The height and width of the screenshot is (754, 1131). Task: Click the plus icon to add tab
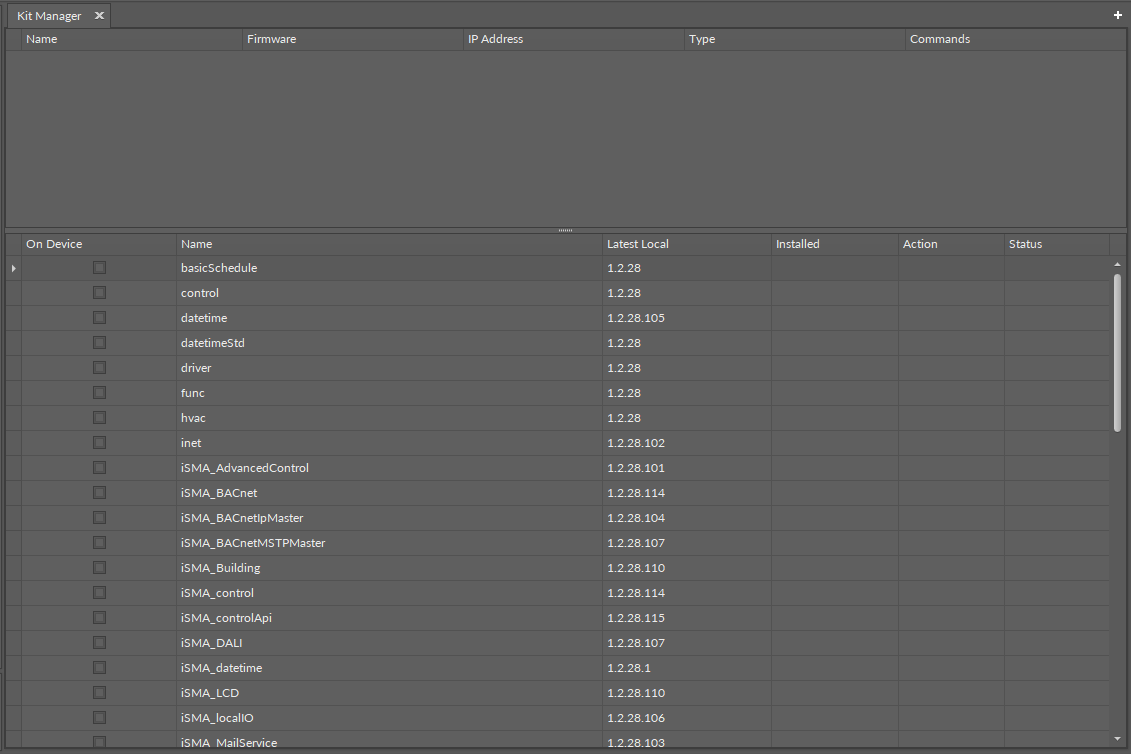pyautogui.click(x=1118, y=15)
